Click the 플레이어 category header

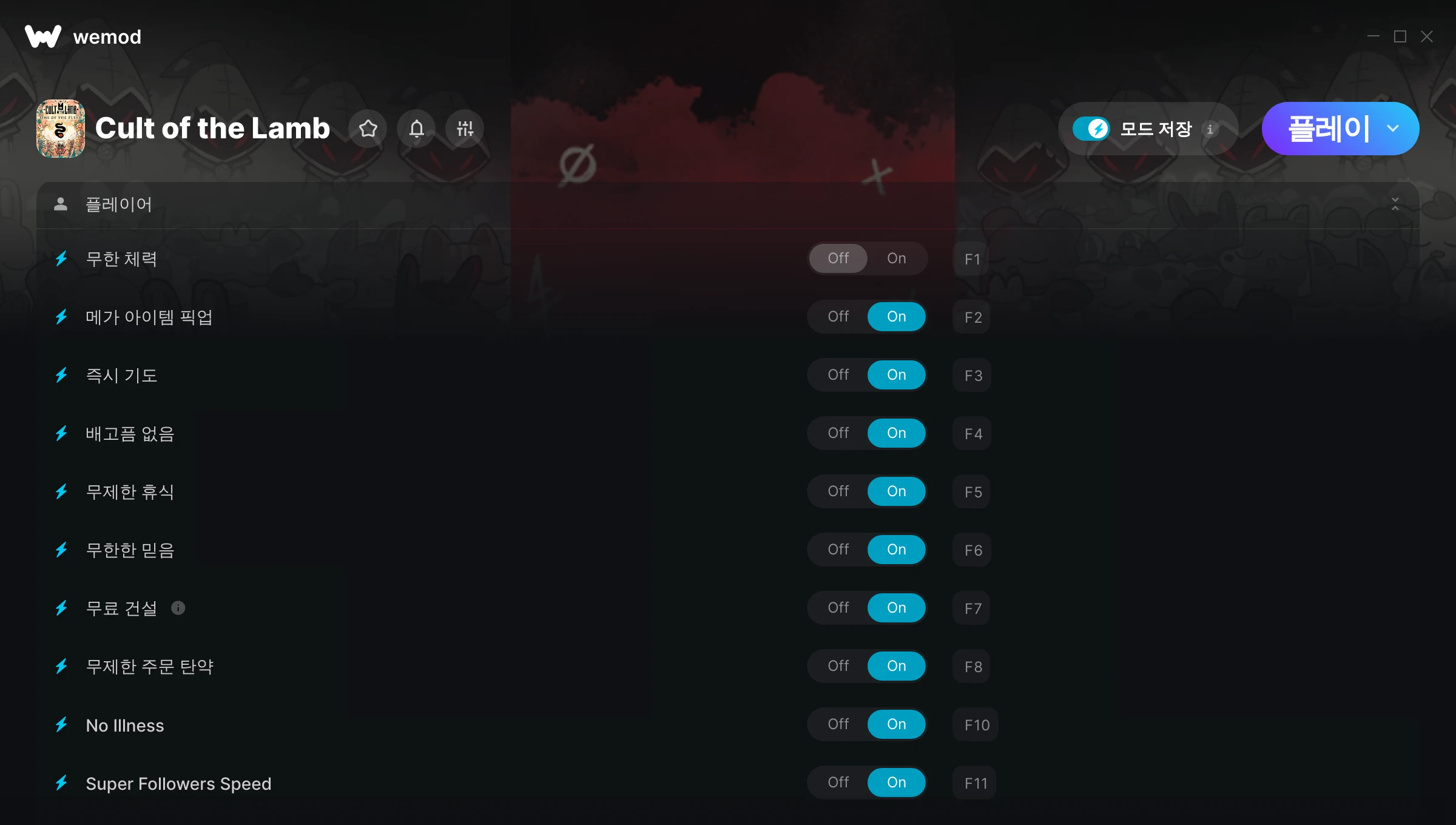pos(727,205)
